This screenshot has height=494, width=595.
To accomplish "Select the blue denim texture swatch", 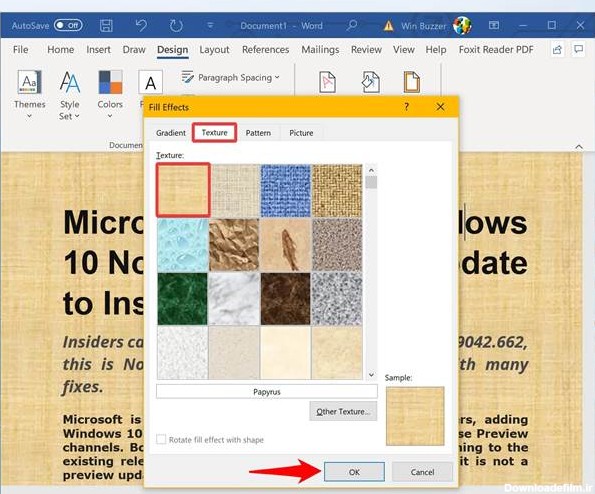I will tap(285, 191).
